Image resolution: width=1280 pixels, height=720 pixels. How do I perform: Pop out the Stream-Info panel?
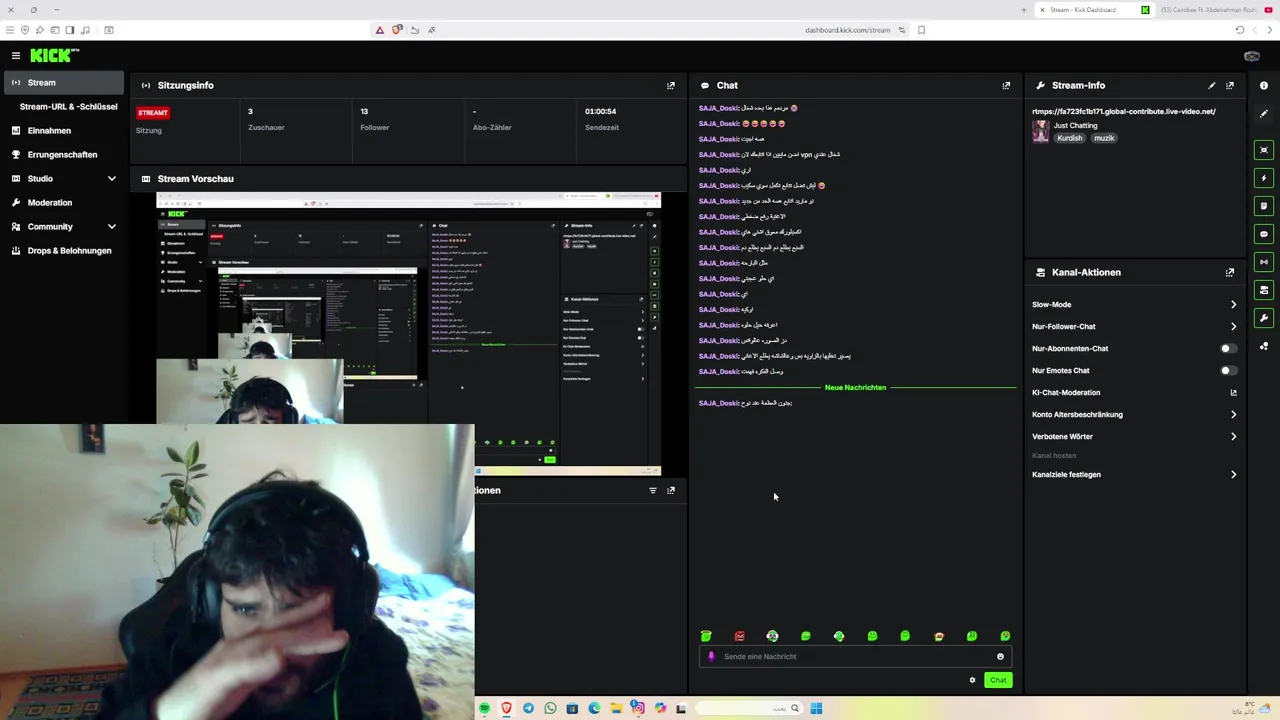click(x=1230, y=86)
